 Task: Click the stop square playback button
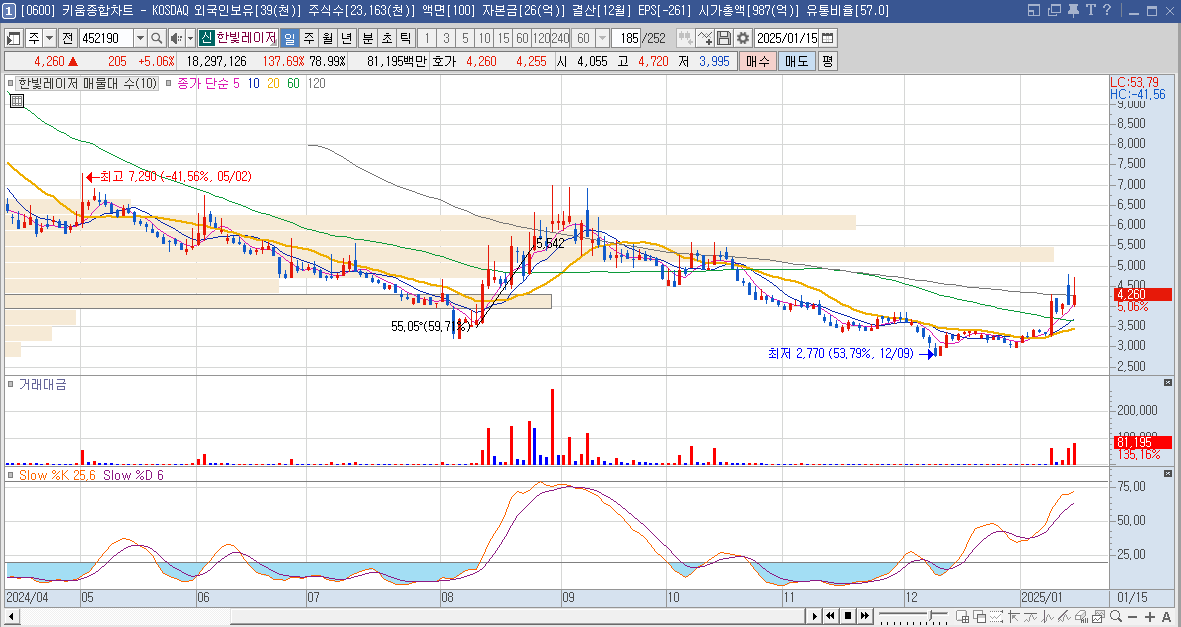pos(847,616)
